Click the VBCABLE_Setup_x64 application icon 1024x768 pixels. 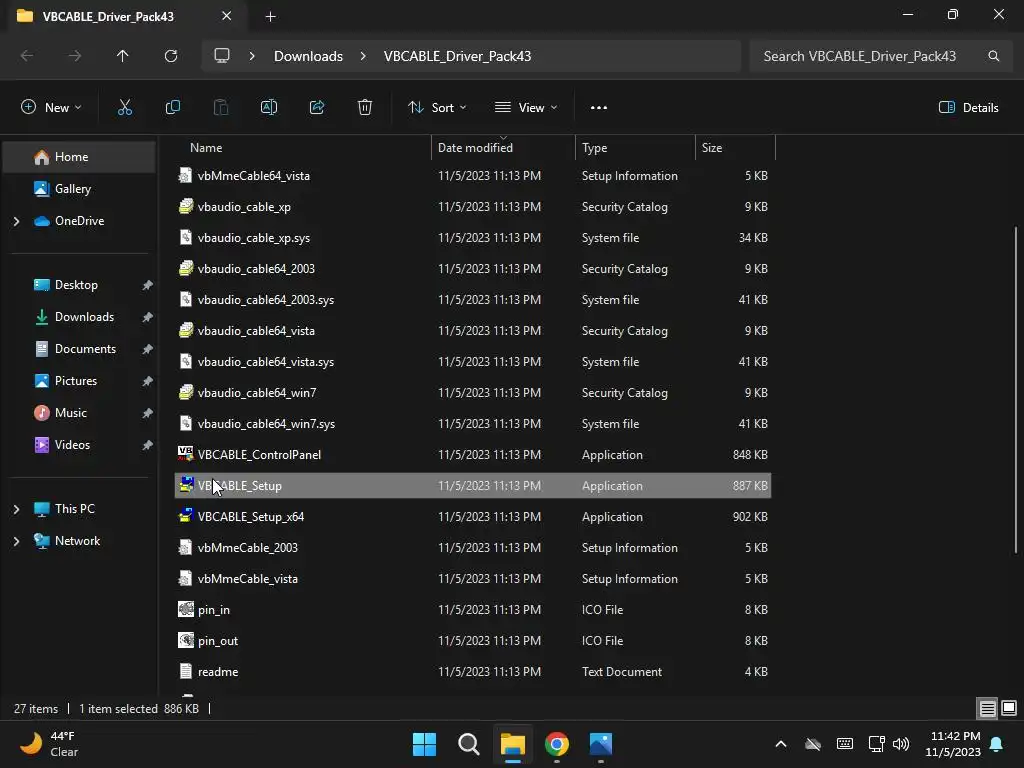click(x=185, y=516)
